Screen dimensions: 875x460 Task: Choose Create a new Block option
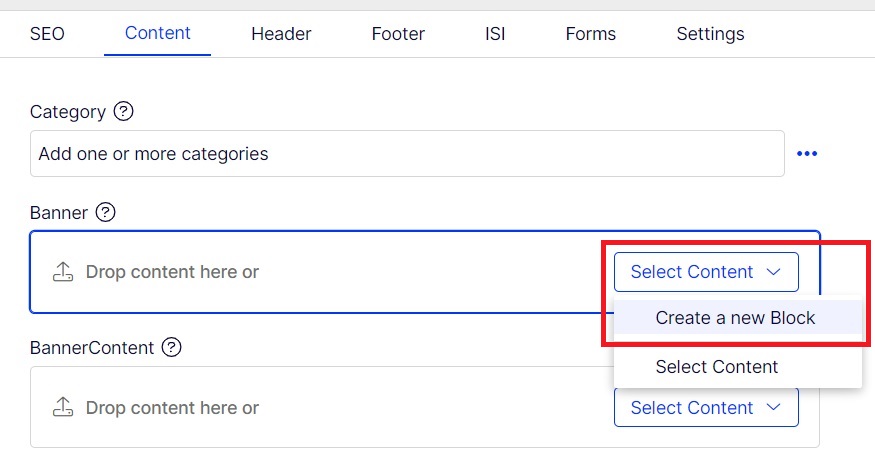click(x=735, y=318)
